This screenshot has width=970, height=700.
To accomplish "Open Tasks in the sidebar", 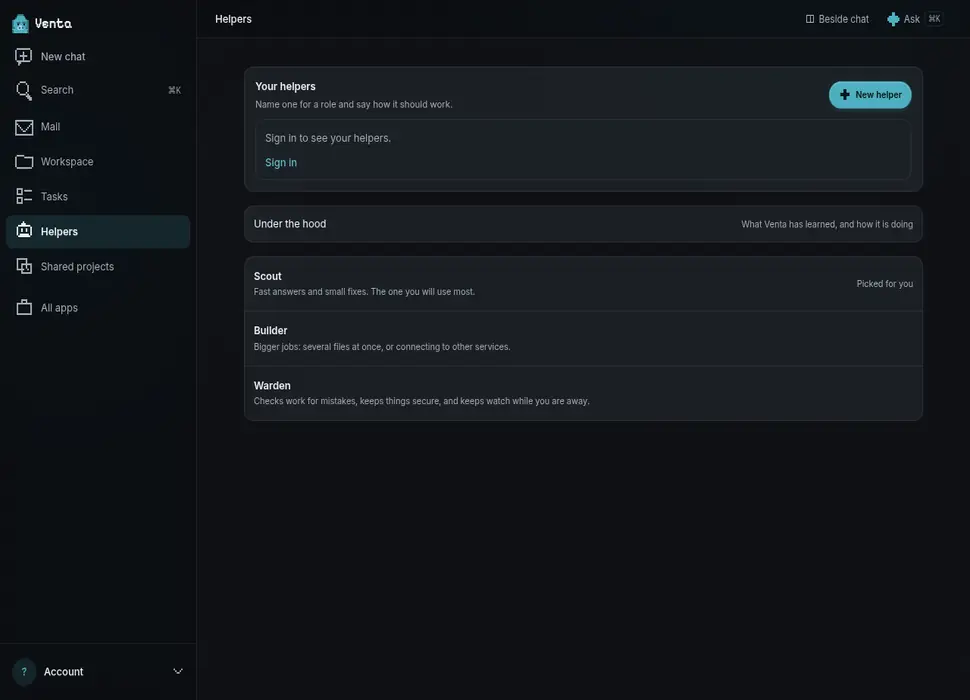I will tap(98, 197).
